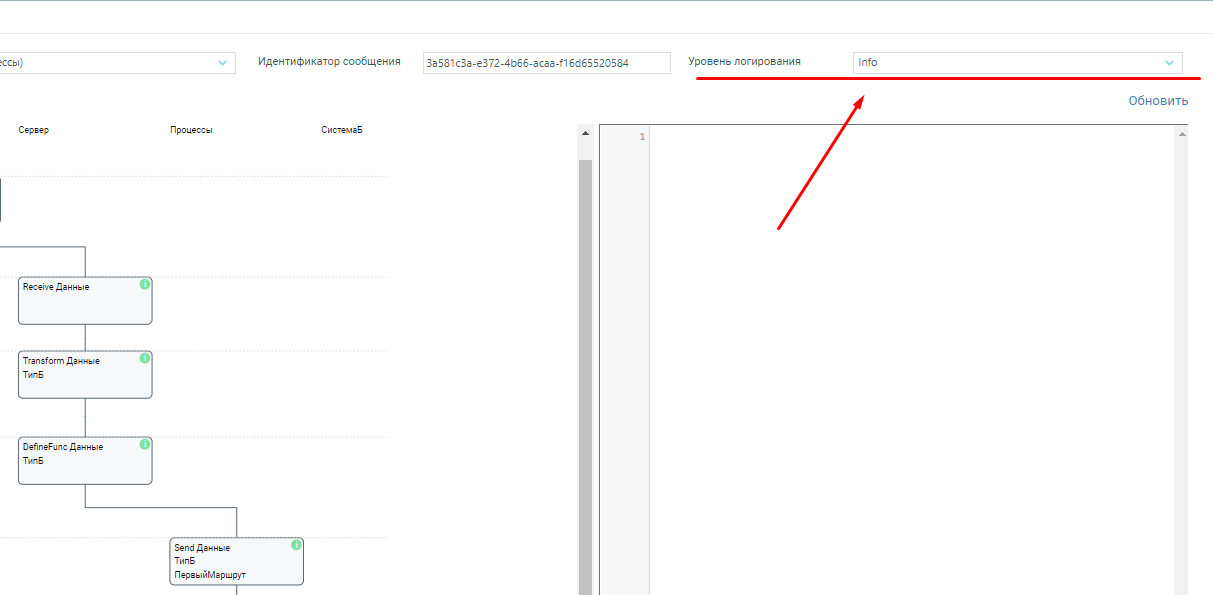Click the Процессы lane header
The image size is (1213, 595).
(191, 131)
